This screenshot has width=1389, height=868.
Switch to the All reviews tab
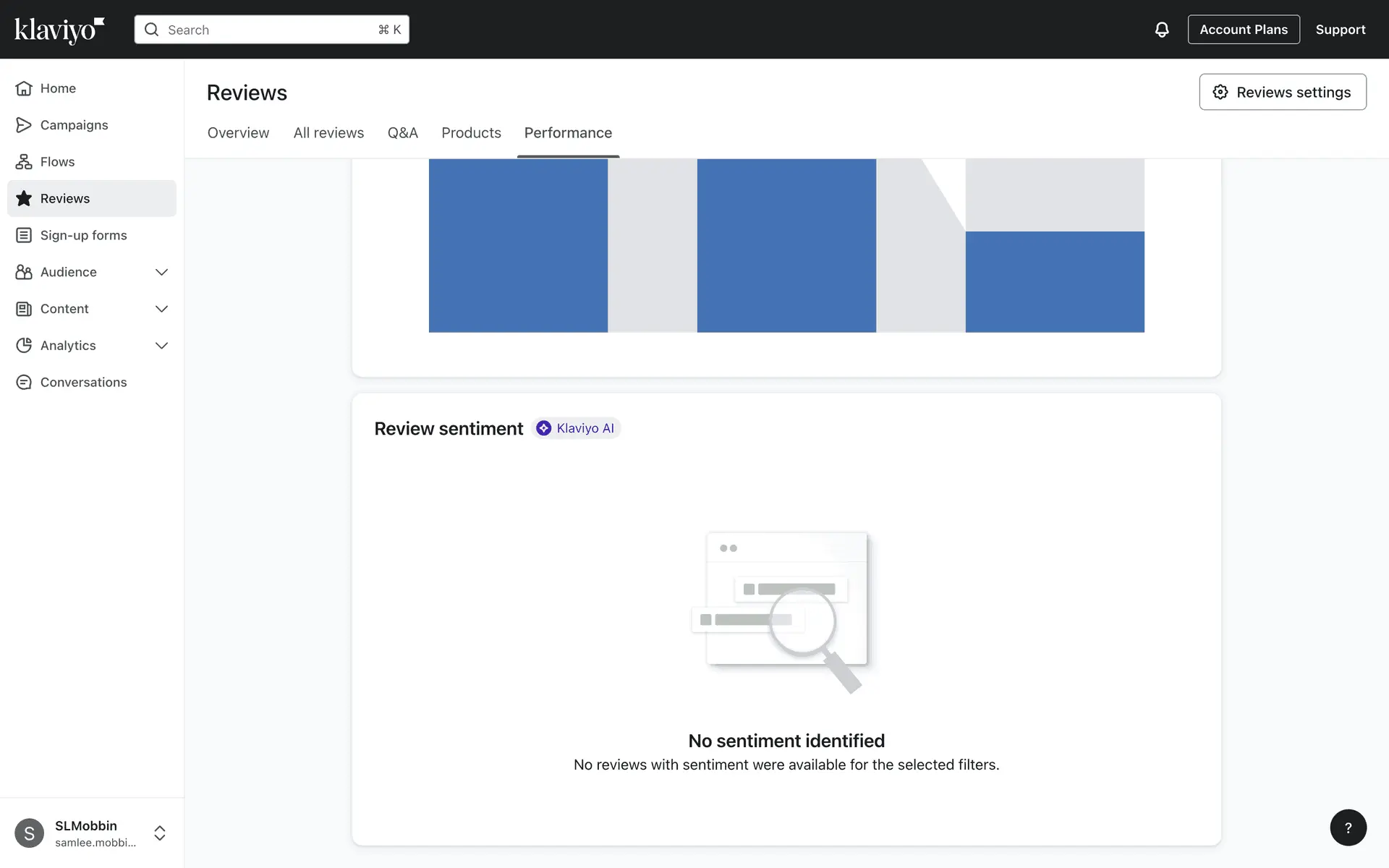pos(328,133)
